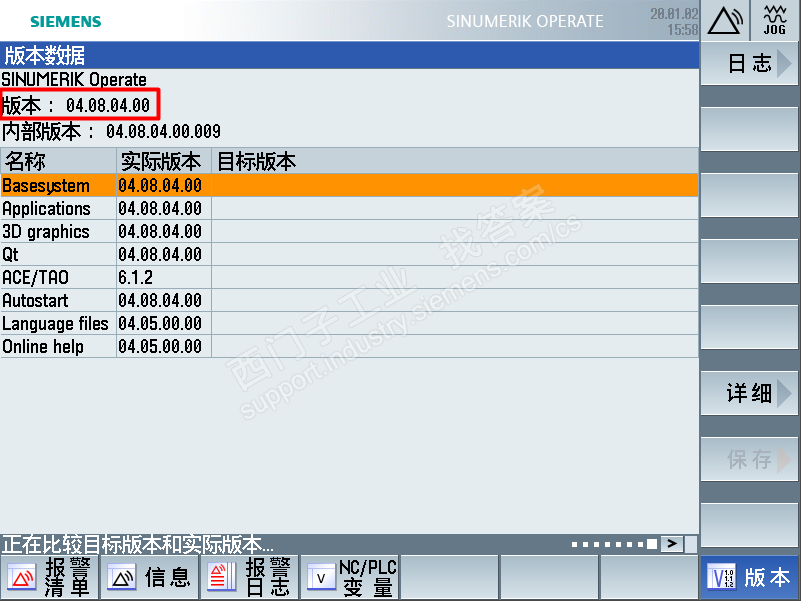The image size is (801, 601).
Task: Click the date and time display
Action: point(674,21)
